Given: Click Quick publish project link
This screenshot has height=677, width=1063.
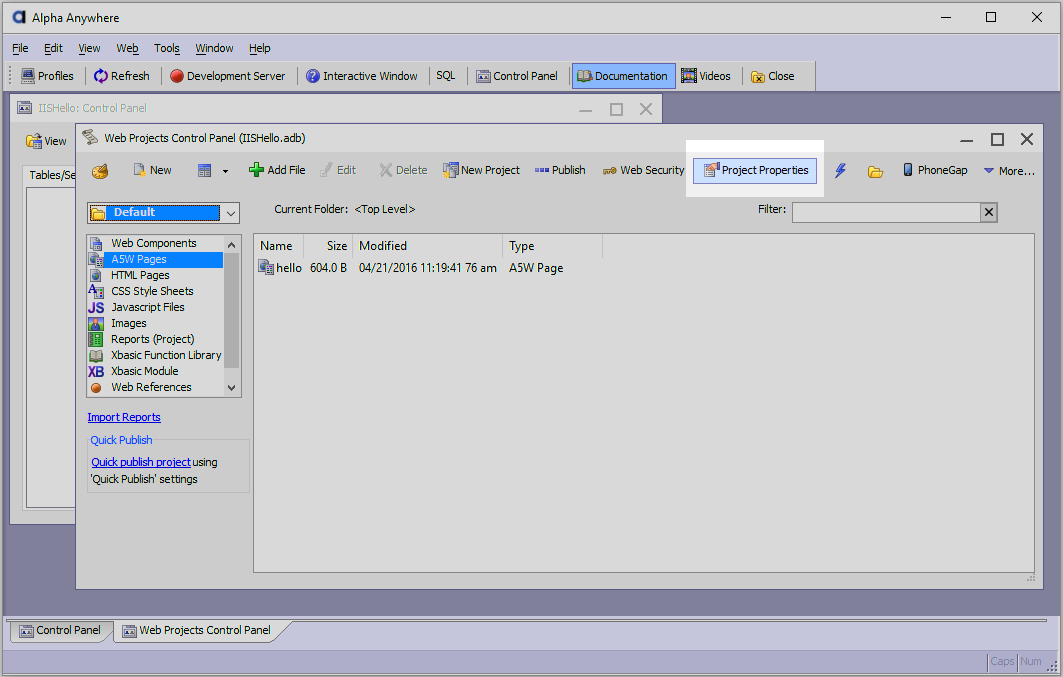Looking at the screenshot, I should coord(141,462).
